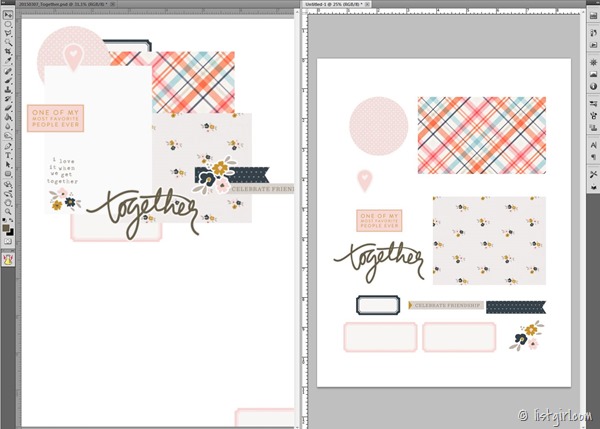Viewport: 600px width, 429px height.
Task: Click the scroll-down arrow of Together.psd window
Action: pyautogui.click(x=297, y=425)
